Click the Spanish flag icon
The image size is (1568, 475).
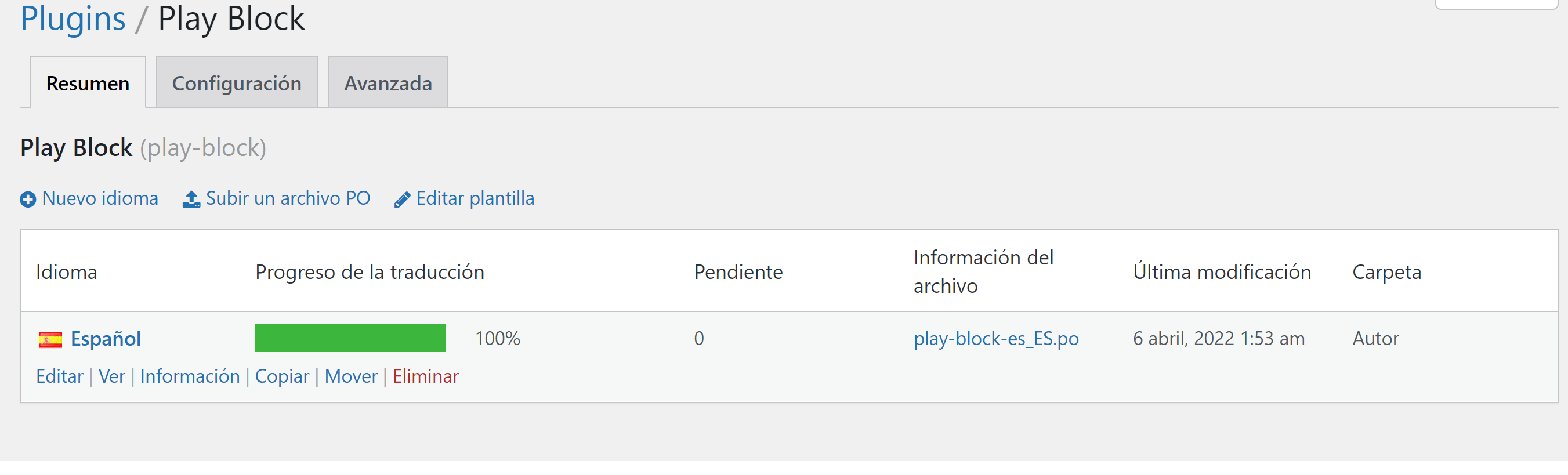(50, 339)
